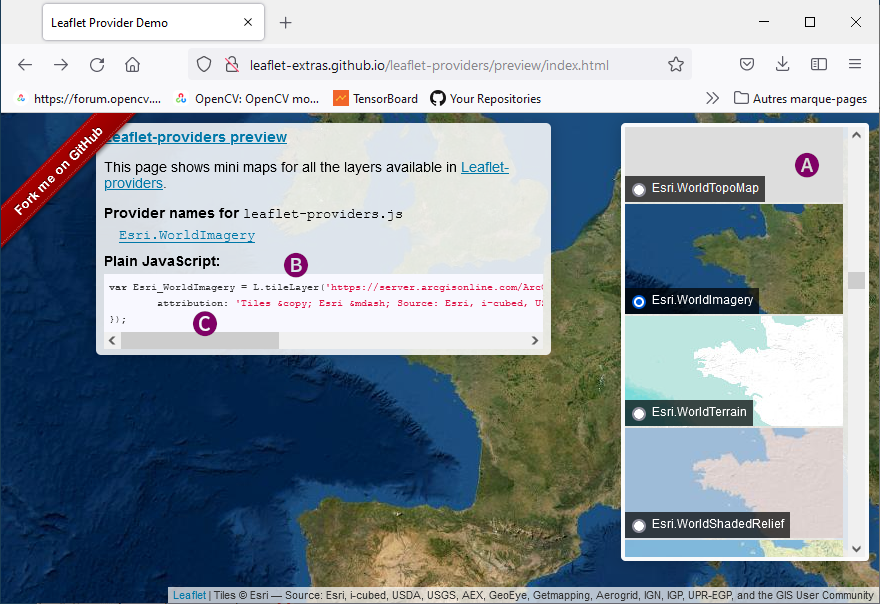
Task: Select the Esri.WorldImagery radio button
Action: point(639,301)
